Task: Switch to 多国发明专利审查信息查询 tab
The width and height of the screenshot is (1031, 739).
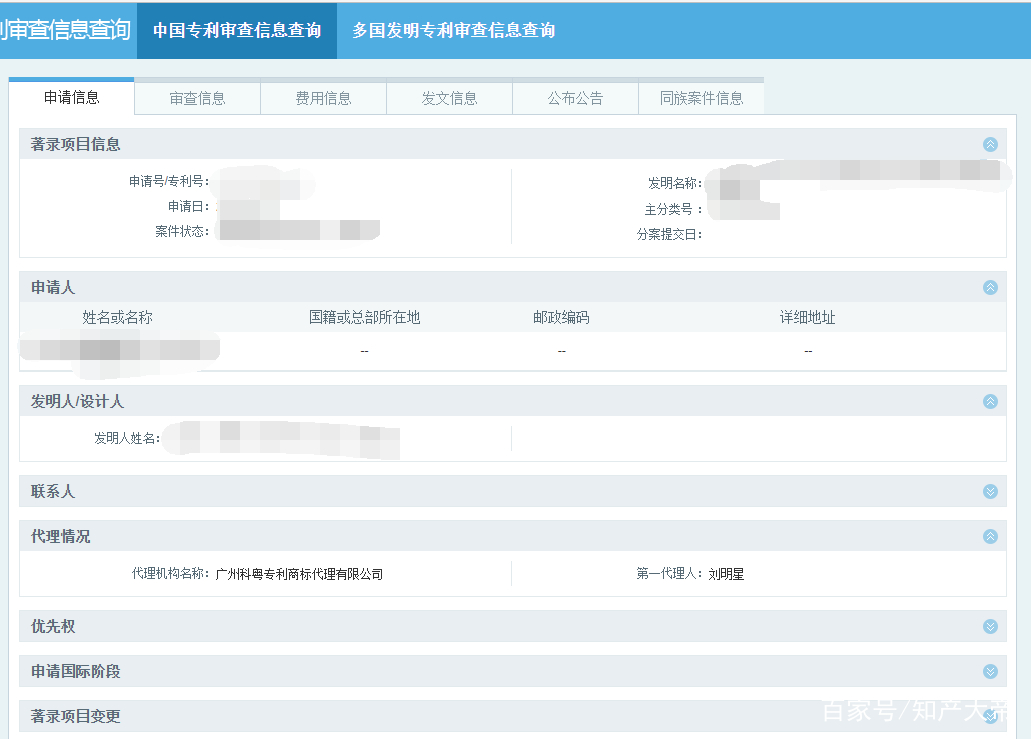Action: pyautogui.click(x=453, y=30)
